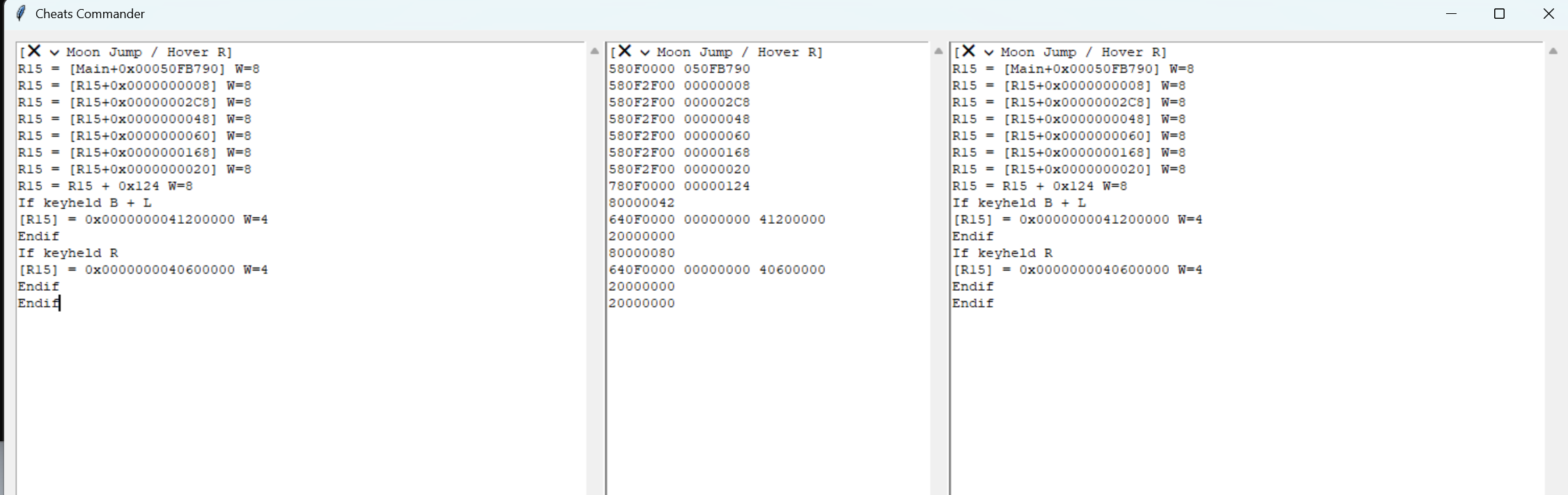Click 'R15 = [R15+0x0000000008] W=8' in left pane

134,86
